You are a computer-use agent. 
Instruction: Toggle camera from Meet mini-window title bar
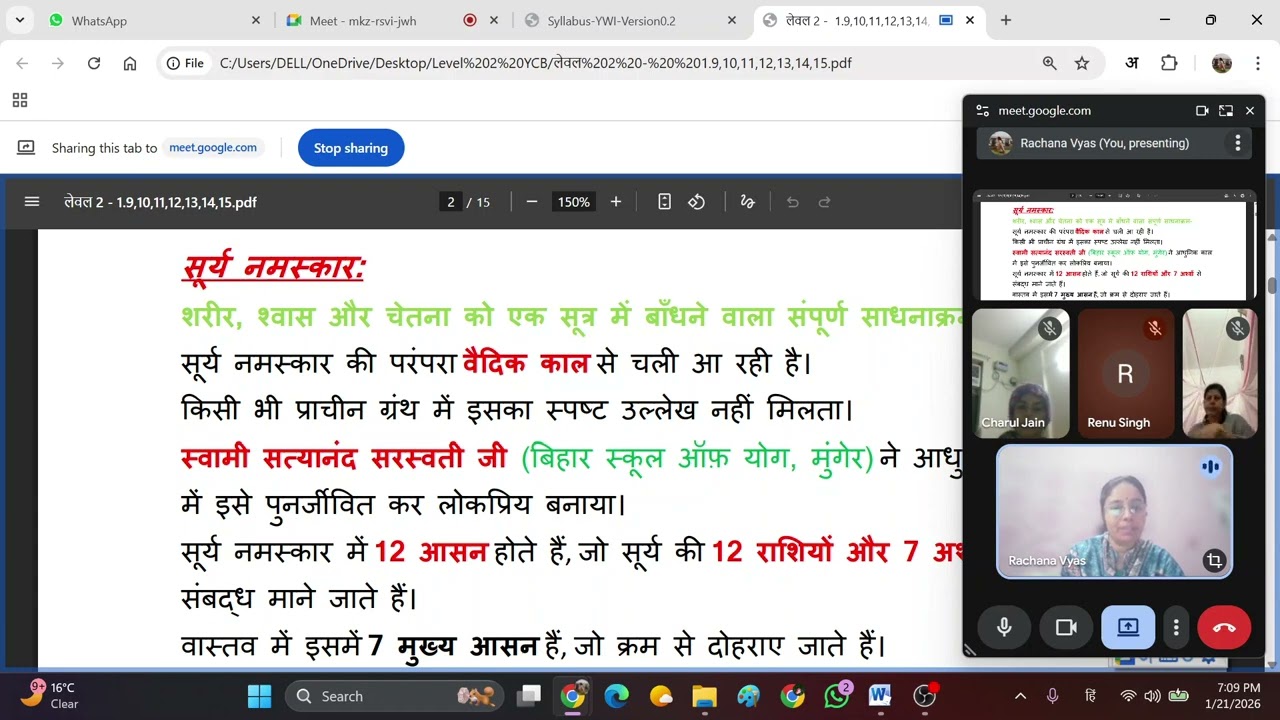[1202, 111]
